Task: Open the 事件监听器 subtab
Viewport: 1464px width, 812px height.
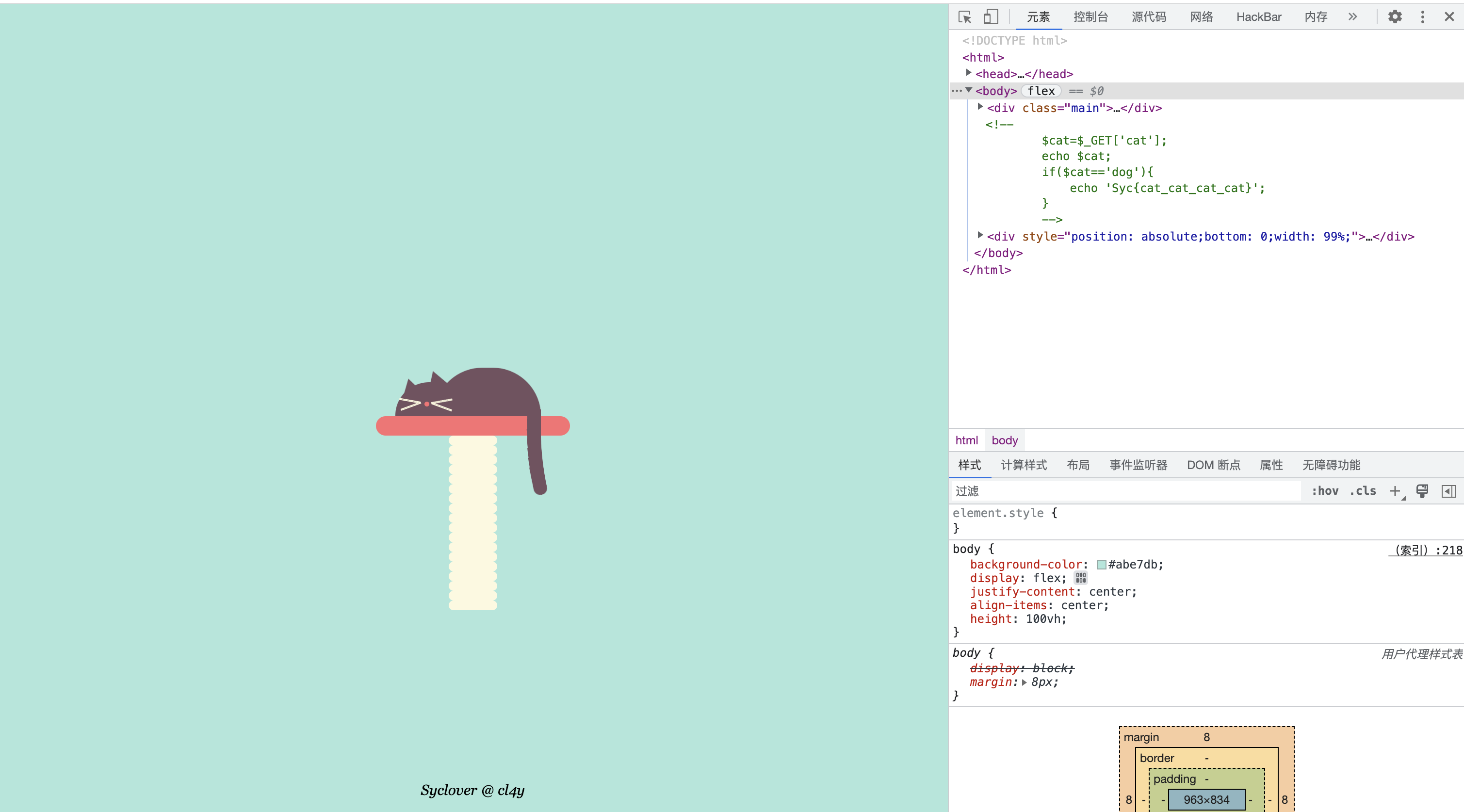Action: point(1138,465)
